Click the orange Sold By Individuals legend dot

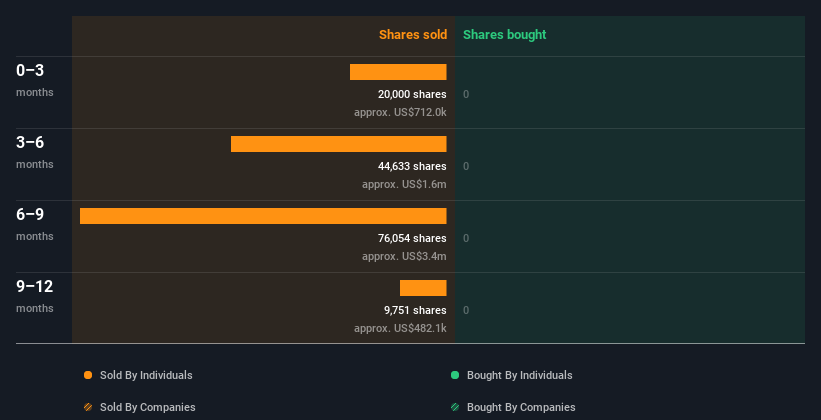tap(88, 375)
